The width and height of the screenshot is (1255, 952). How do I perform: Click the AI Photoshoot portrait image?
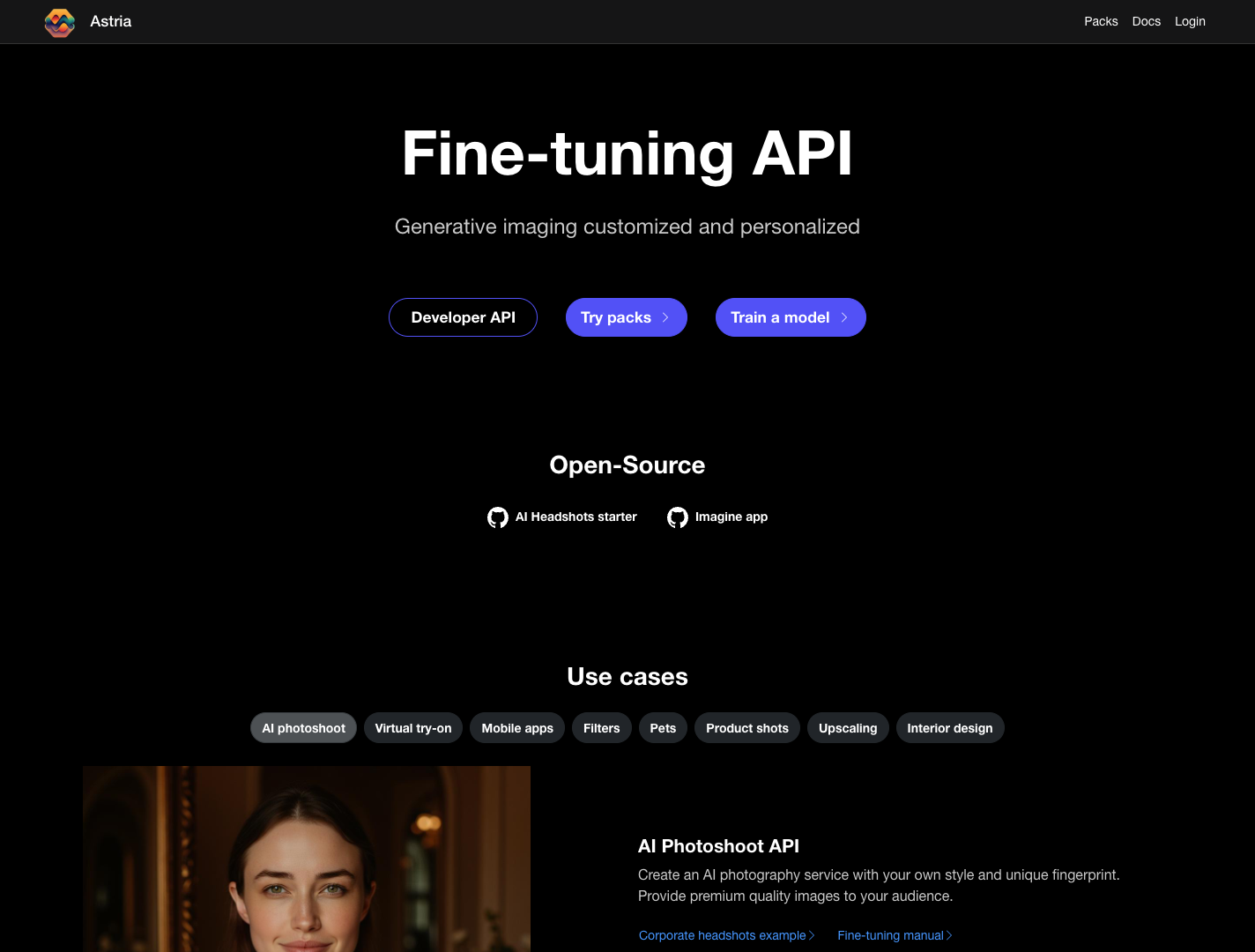click(306, 859)
